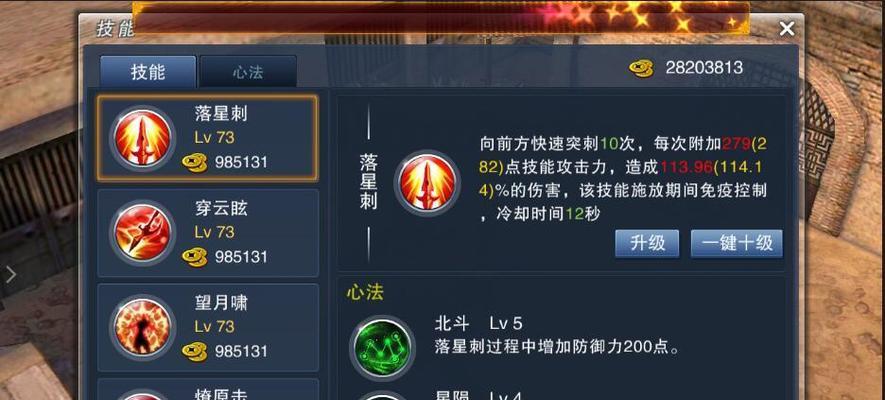Click the 升级 button
The height and width of the screenshot is (400, 885).
[647, 243]
